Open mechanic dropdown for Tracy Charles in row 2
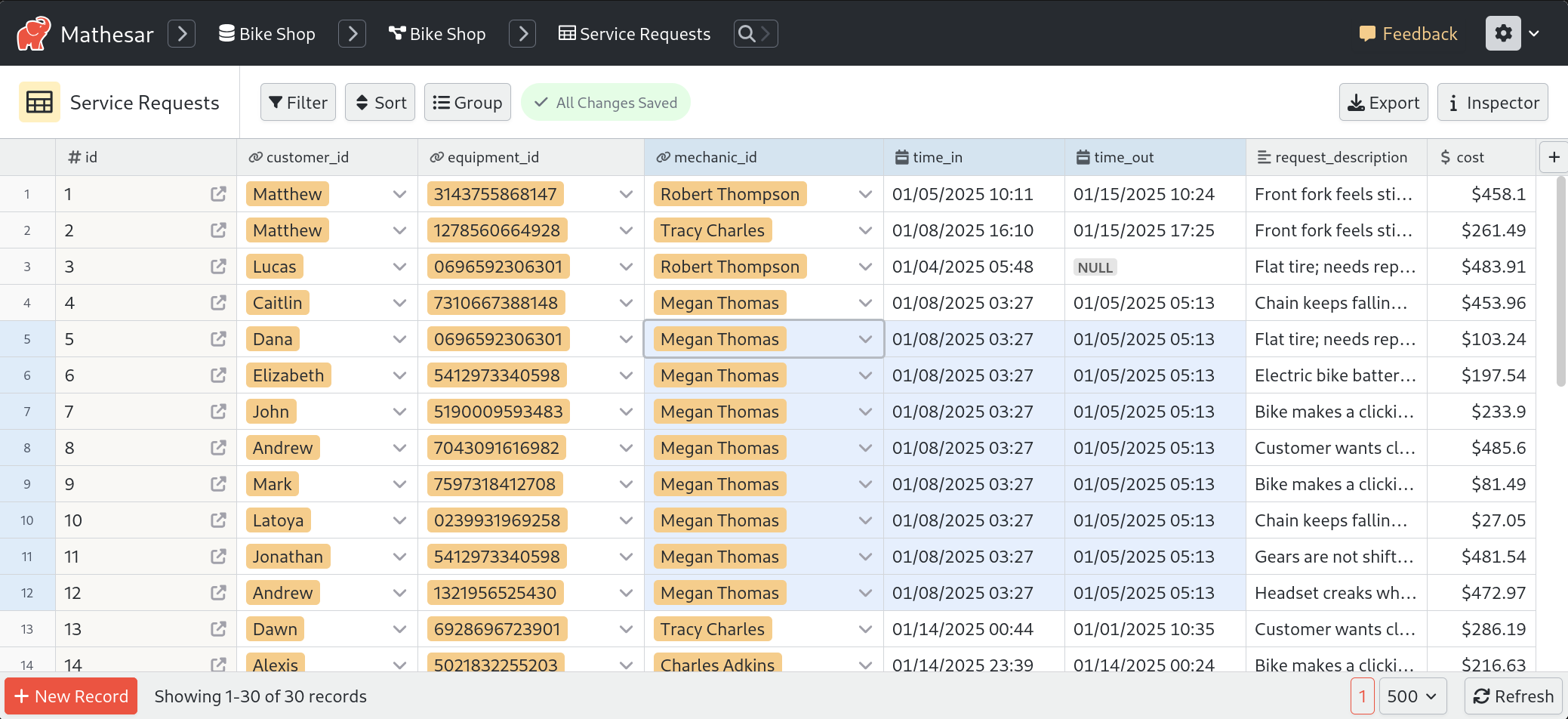Image resolution: width=1568 pixels, height=719 pixels. (x=865, y=230)
